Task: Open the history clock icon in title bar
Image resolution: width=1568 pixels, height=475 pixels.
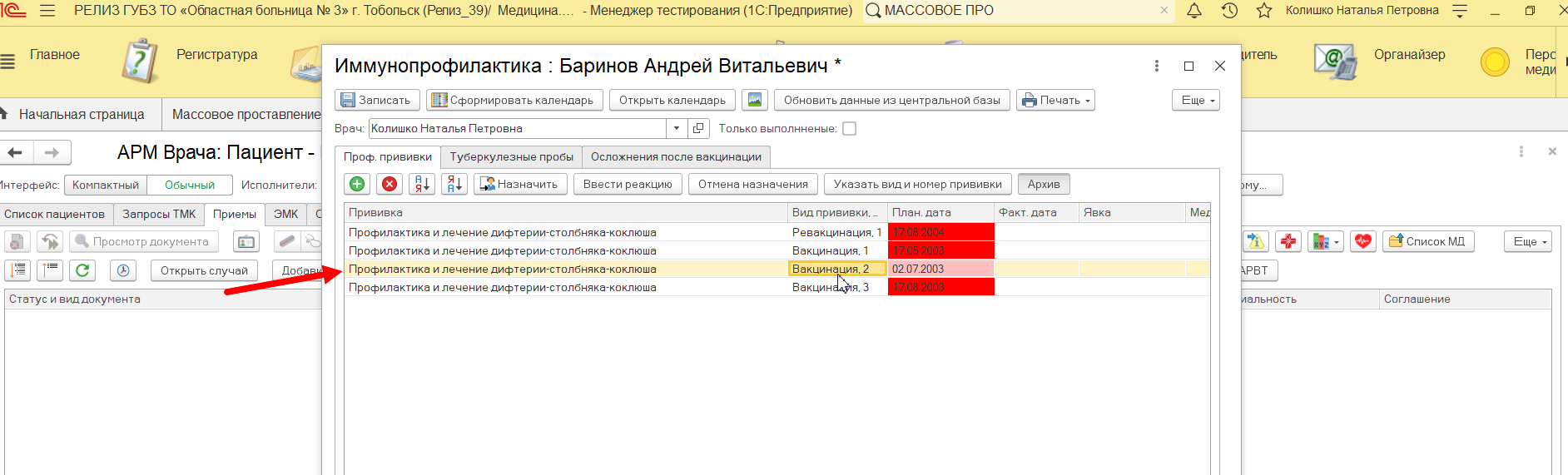Action: pos(1229,11)
